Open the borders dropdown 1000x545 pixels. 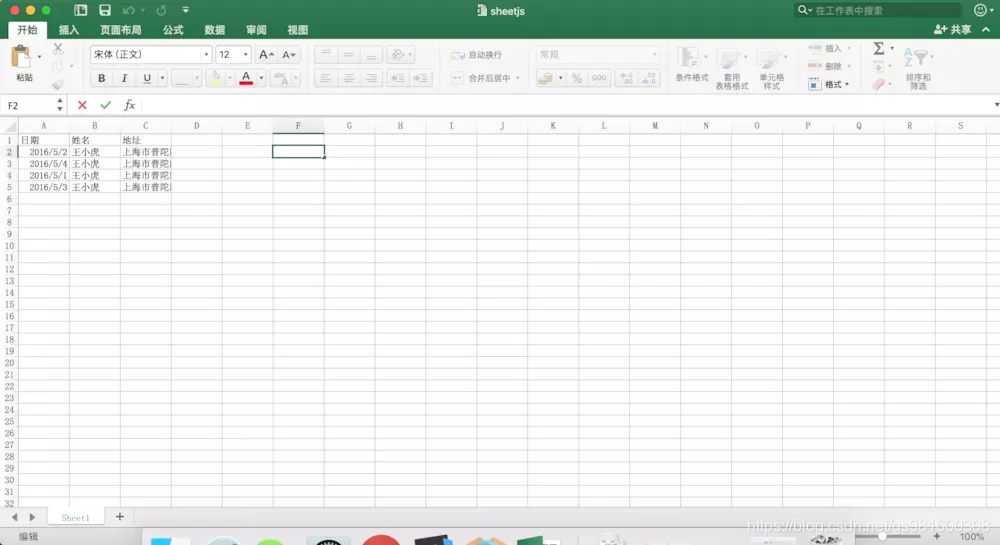click(x=196, y=78)
